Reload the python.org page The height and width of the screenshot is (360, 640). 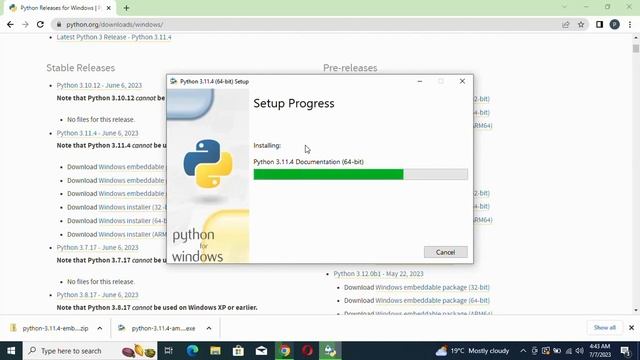point(40,24)
